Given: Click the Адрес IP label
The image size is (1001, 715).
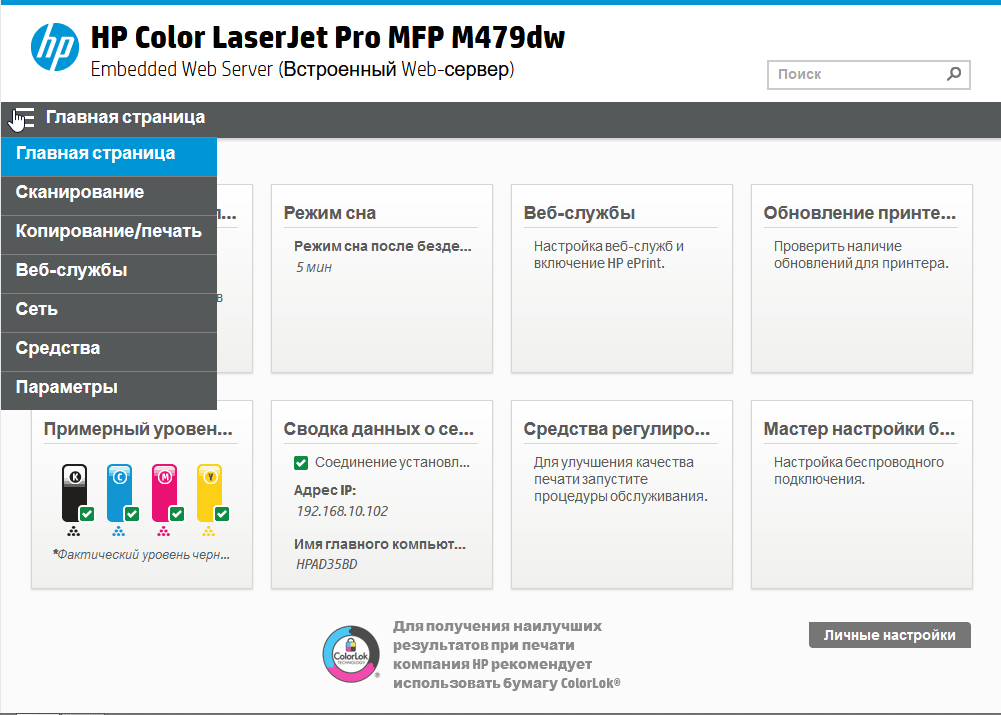Looking at the screenshot, I should click(x=324, y=490).
